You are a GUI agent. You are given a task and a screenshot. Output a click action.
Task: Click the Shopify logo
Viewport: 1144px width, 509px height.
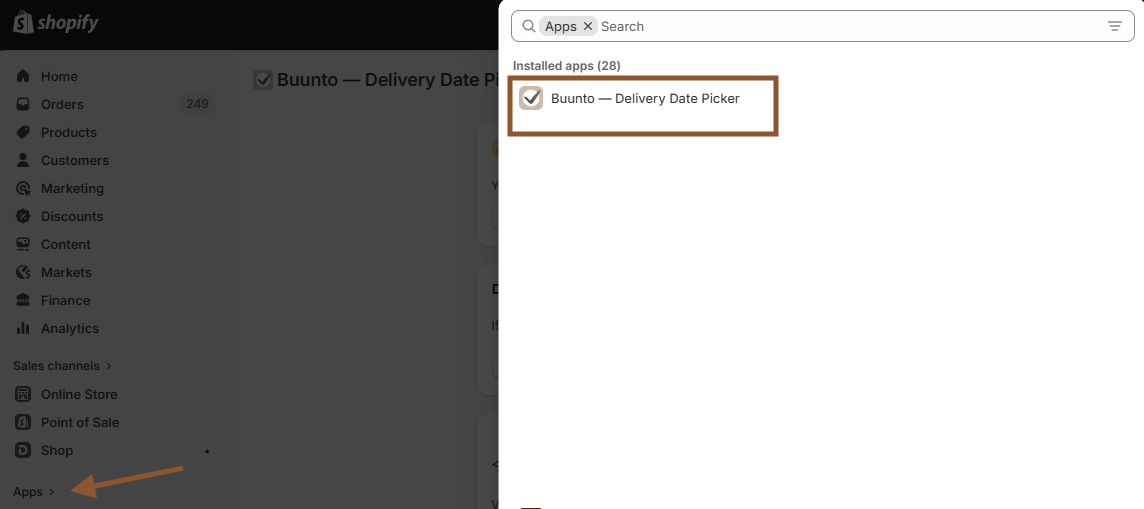pyautogui.click(x=55, y=23)
